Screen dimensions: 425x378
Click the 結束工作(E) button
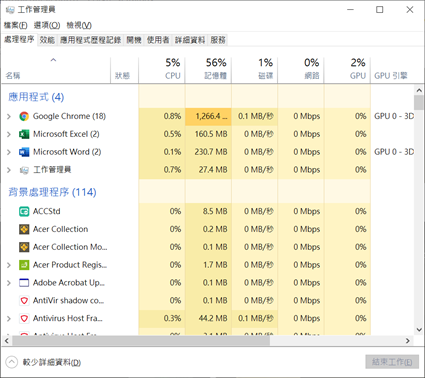392,362
